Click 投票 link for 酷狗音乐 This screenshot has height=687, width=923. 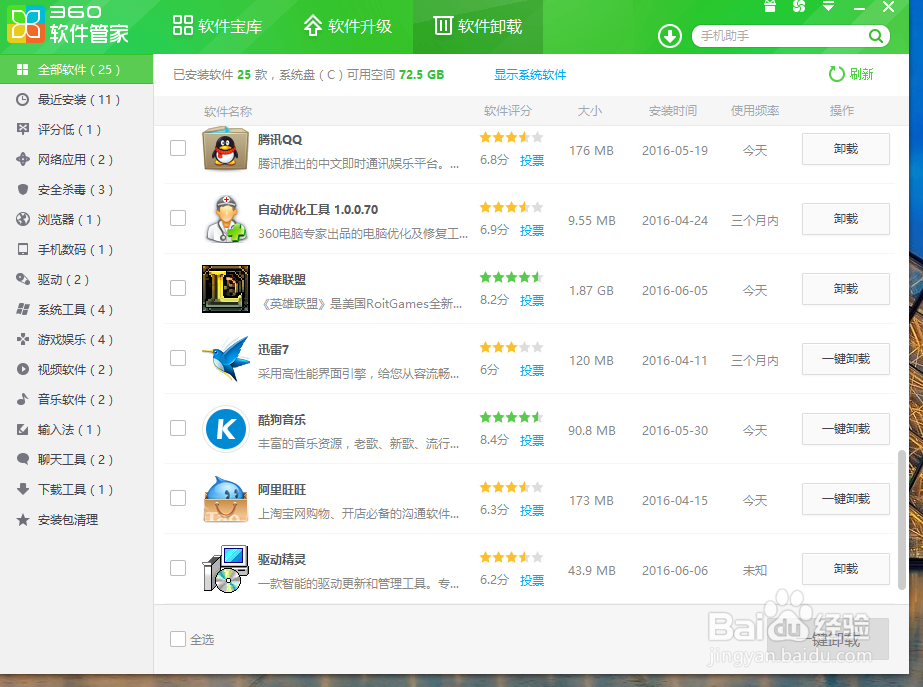pos(532,441)
